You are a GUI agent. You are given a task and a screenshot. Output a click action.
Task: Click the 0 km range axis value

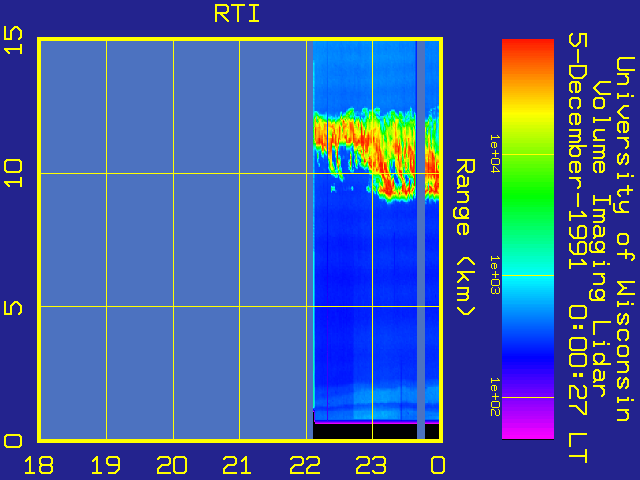(x=13, y=441)
